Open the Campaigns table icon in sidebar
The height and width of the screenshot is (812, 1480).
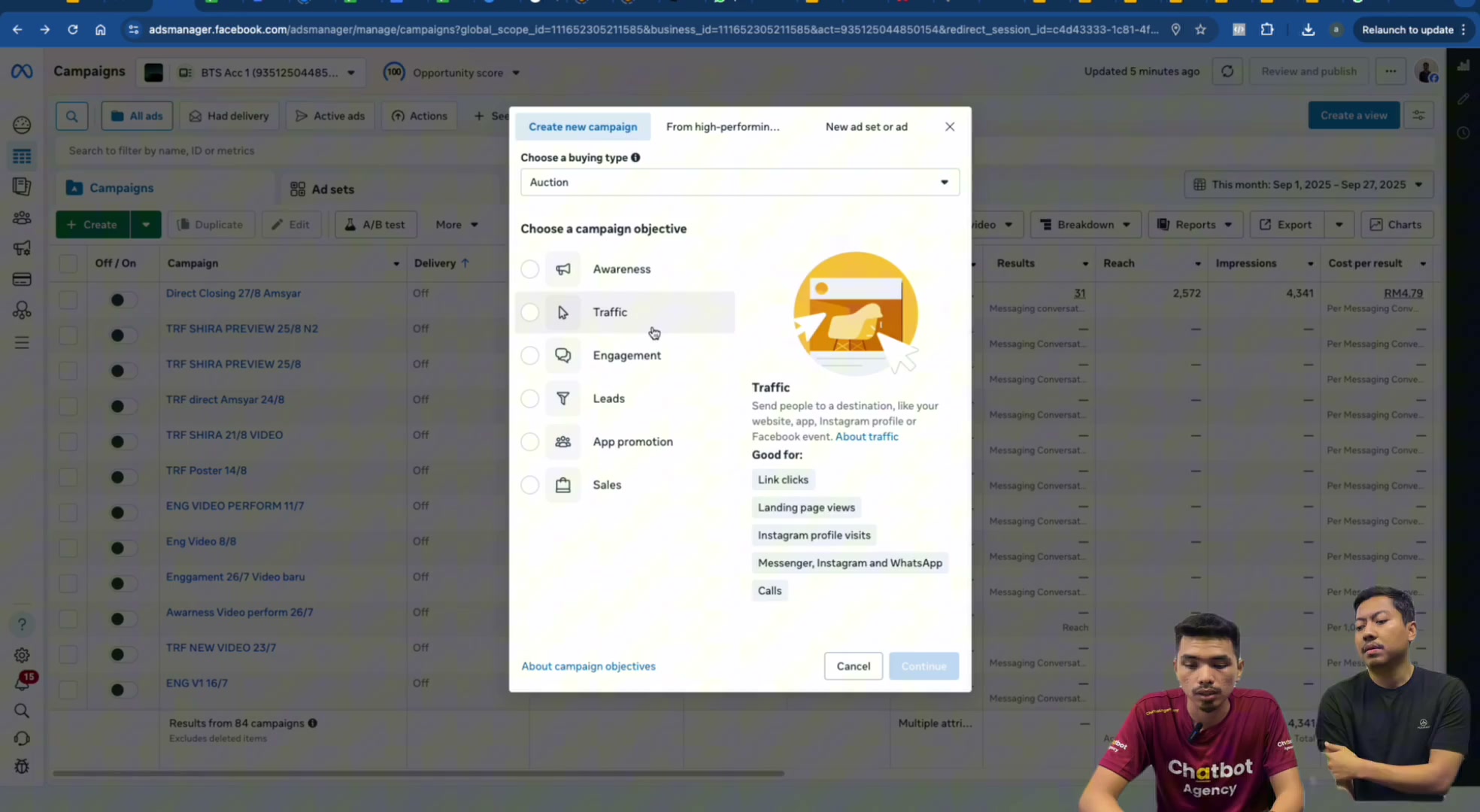pos(22,156)
